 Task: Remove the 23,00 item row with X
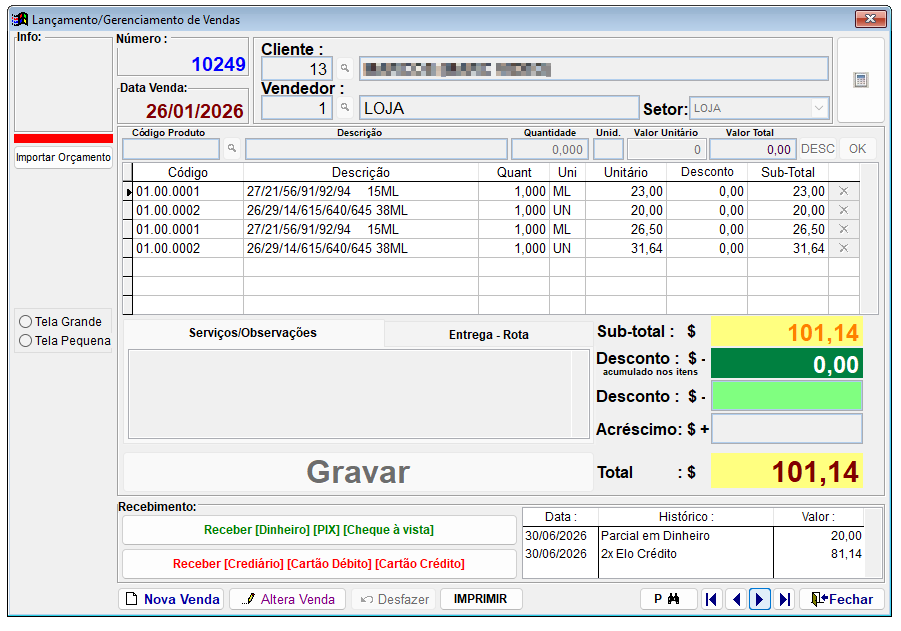pos(843,191)
